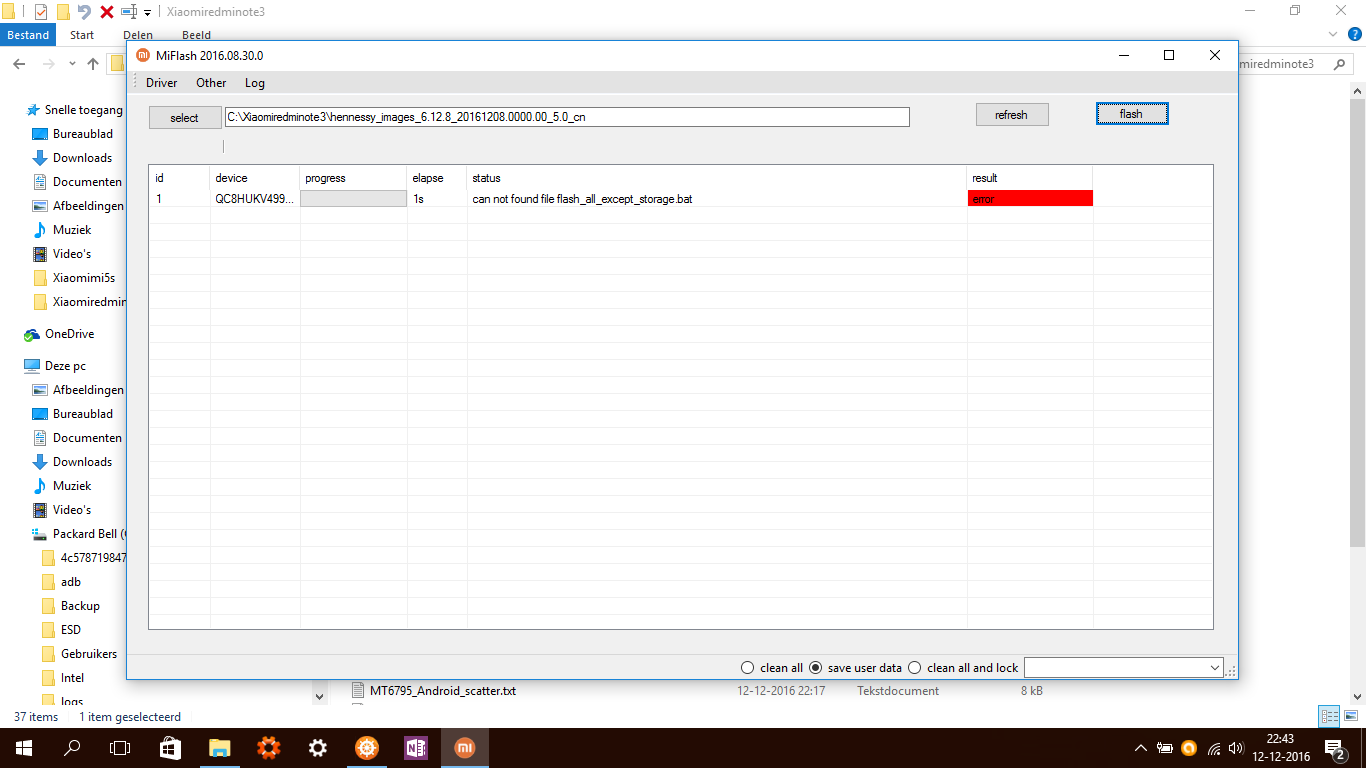Click the new folder quick access icon
Screen dimensions: 1366x768
63,12
